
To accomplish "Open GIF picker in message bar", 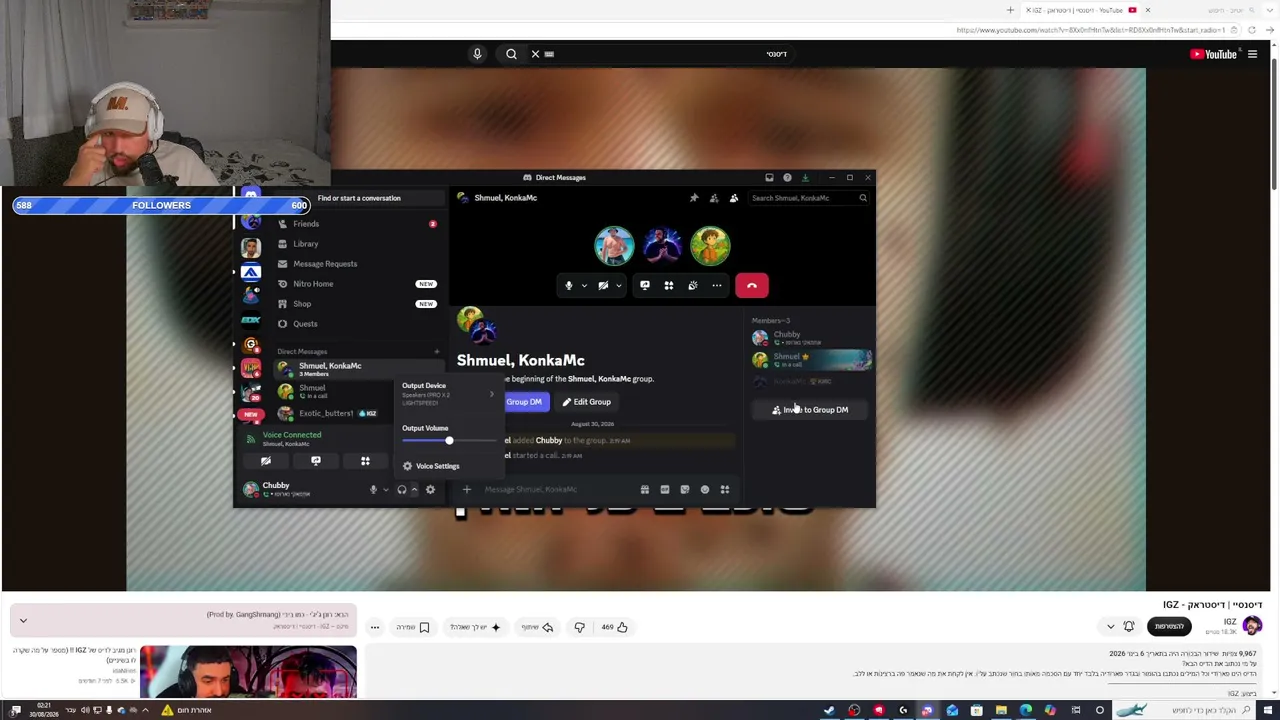I will pos(665,490).
